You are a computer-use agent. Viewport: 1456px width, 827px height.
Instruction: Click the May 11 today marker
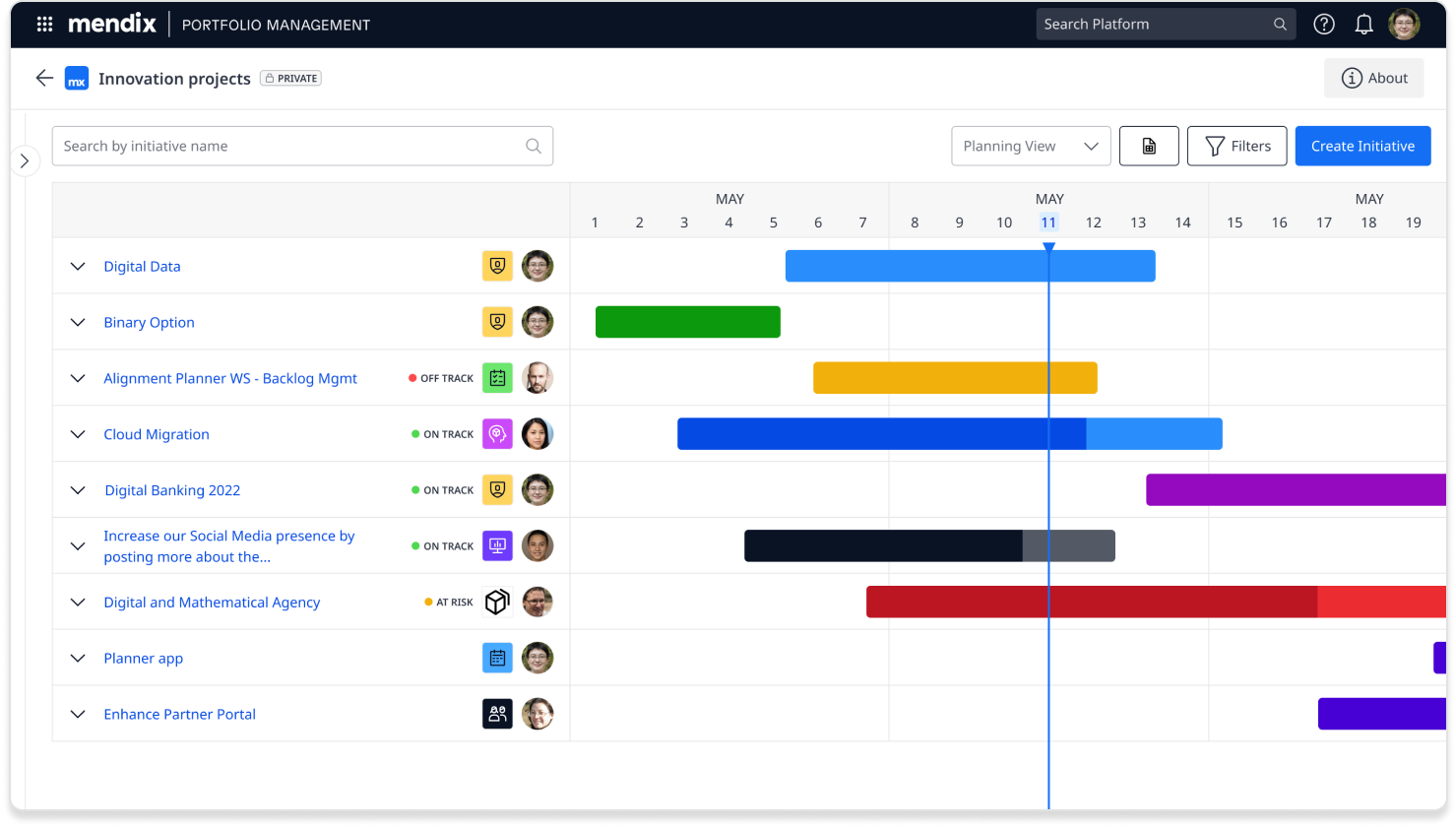[x=1048, y=223]
